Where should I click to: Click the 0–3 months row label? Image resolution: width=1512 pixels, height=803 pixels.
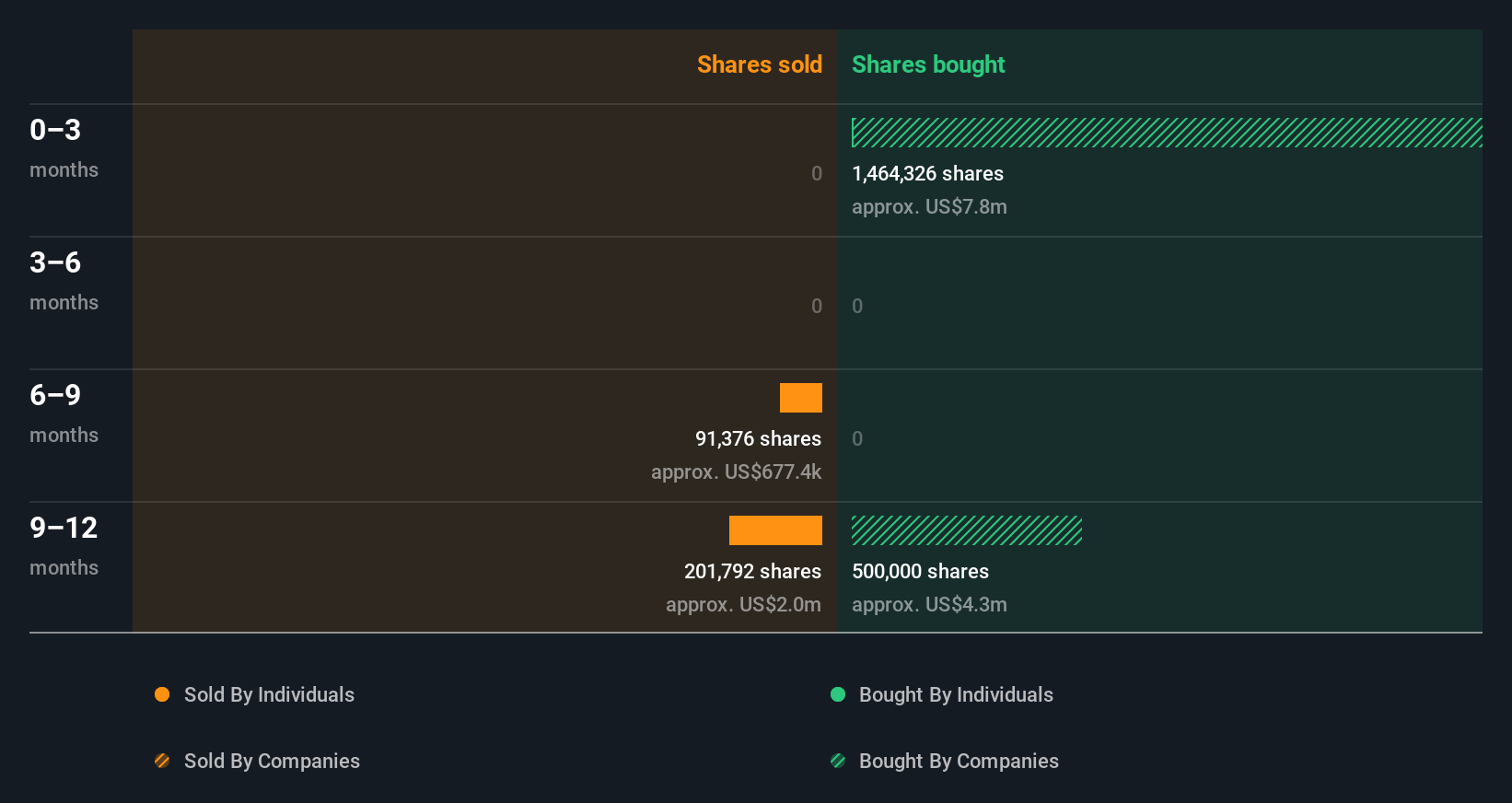tap(64, 148)
